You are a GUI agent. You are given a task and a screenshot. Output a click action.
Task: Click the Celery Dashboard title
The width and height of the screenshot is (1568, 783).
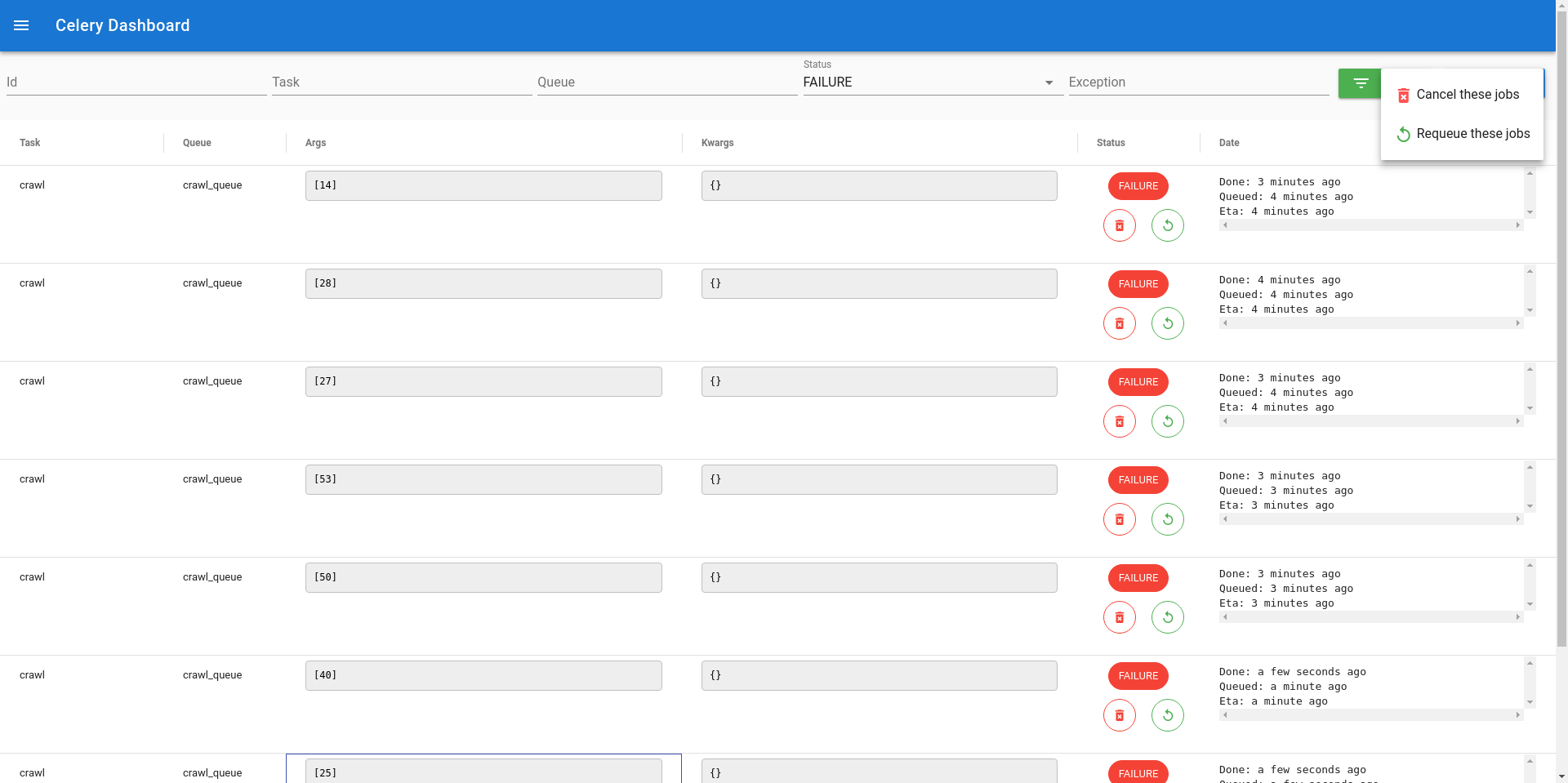pos(122,25)
